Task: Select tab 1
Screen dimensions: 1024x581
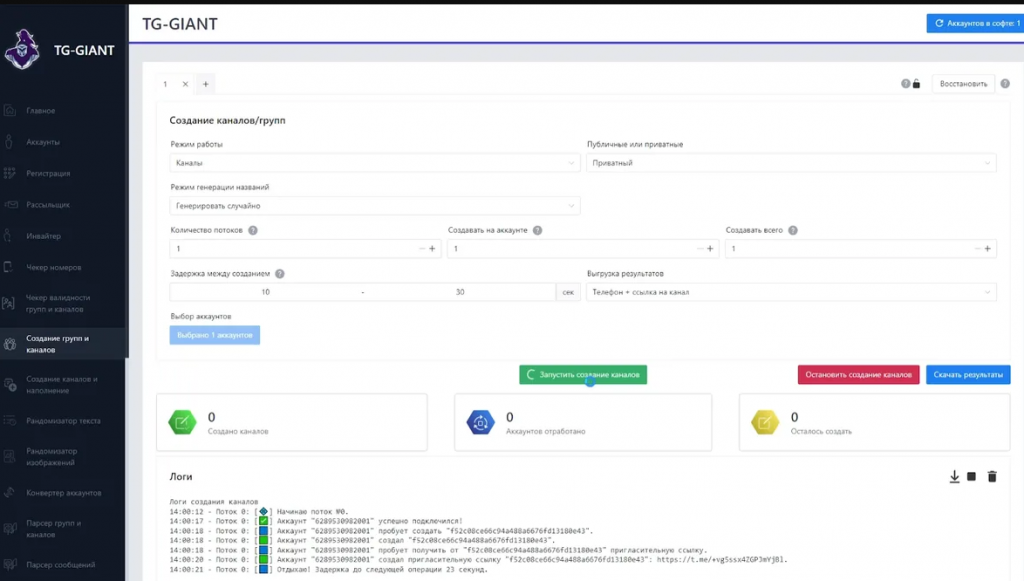Action: pos(165,84)
